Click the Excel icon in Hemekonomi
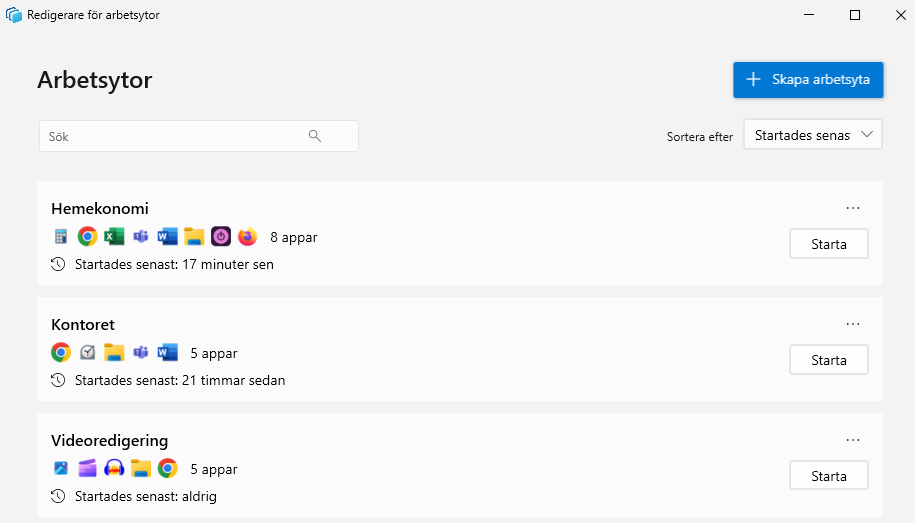The image size is (915, 523). (x=114, y=237)
